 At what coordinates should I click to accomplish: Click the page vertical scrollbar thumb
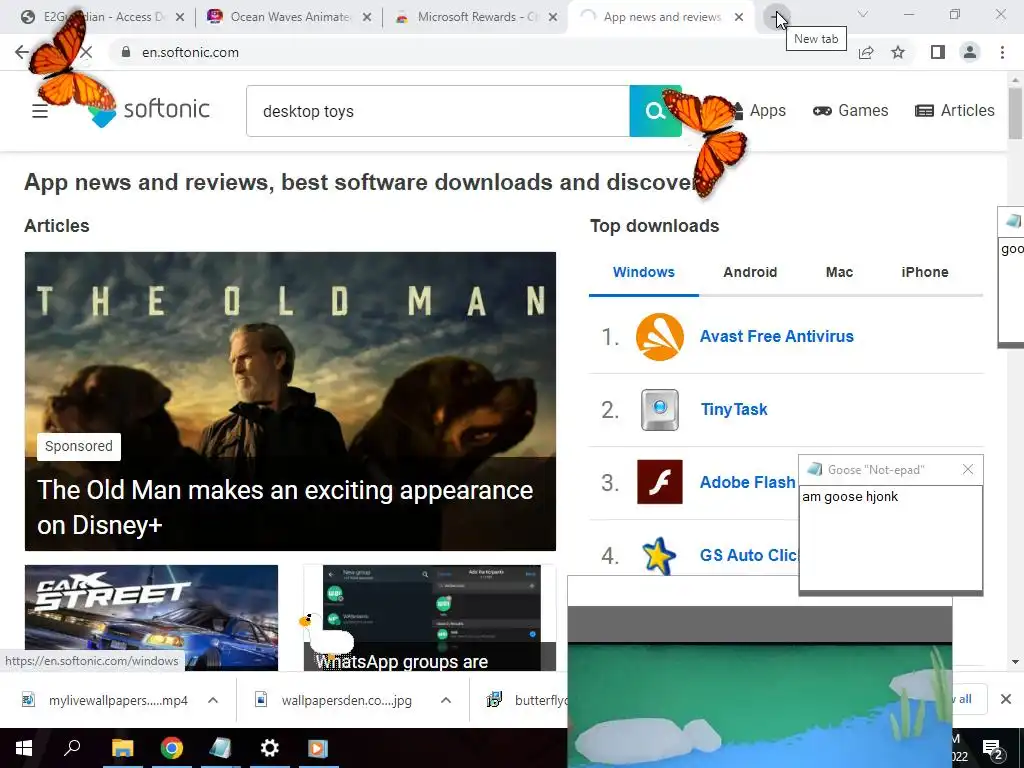click(1016, 112)
